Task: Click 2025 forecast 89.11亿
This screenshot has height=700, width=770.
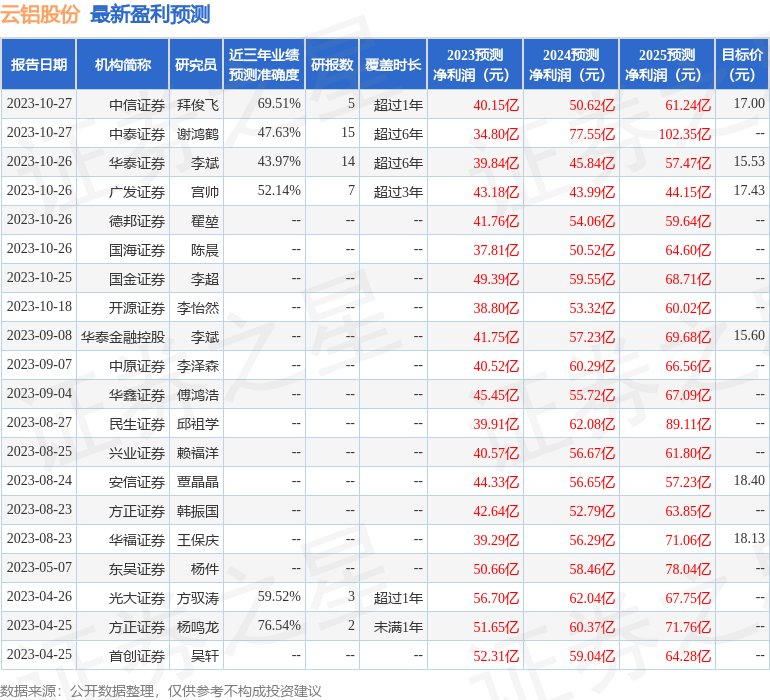Action: click(x=688, y=423)
